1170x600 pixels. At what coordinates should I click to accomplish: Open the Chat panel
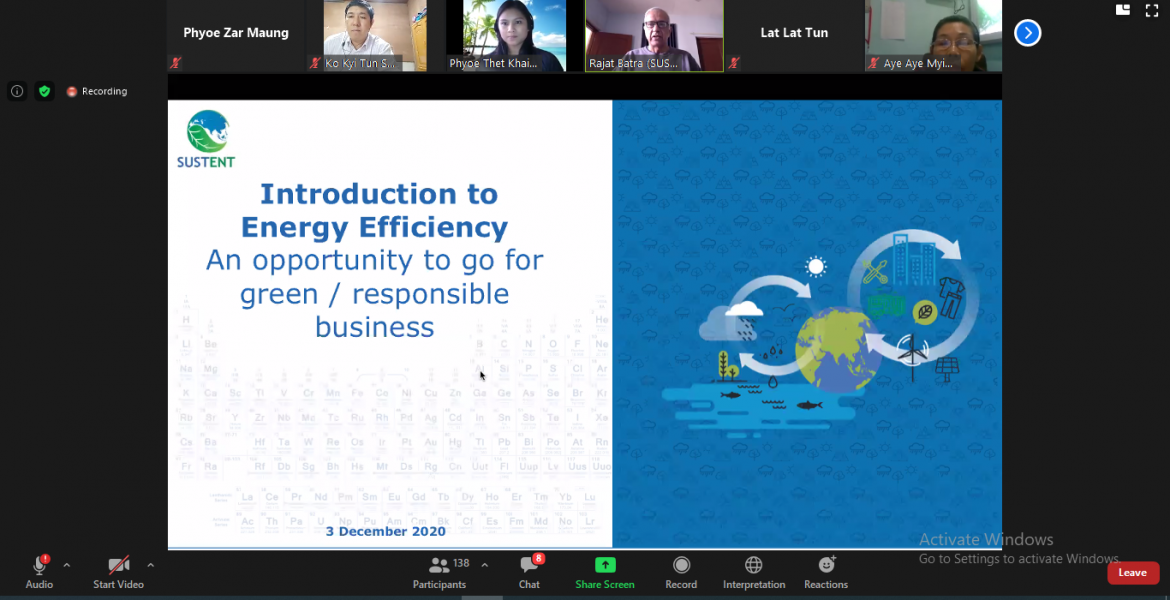[529, 572]
